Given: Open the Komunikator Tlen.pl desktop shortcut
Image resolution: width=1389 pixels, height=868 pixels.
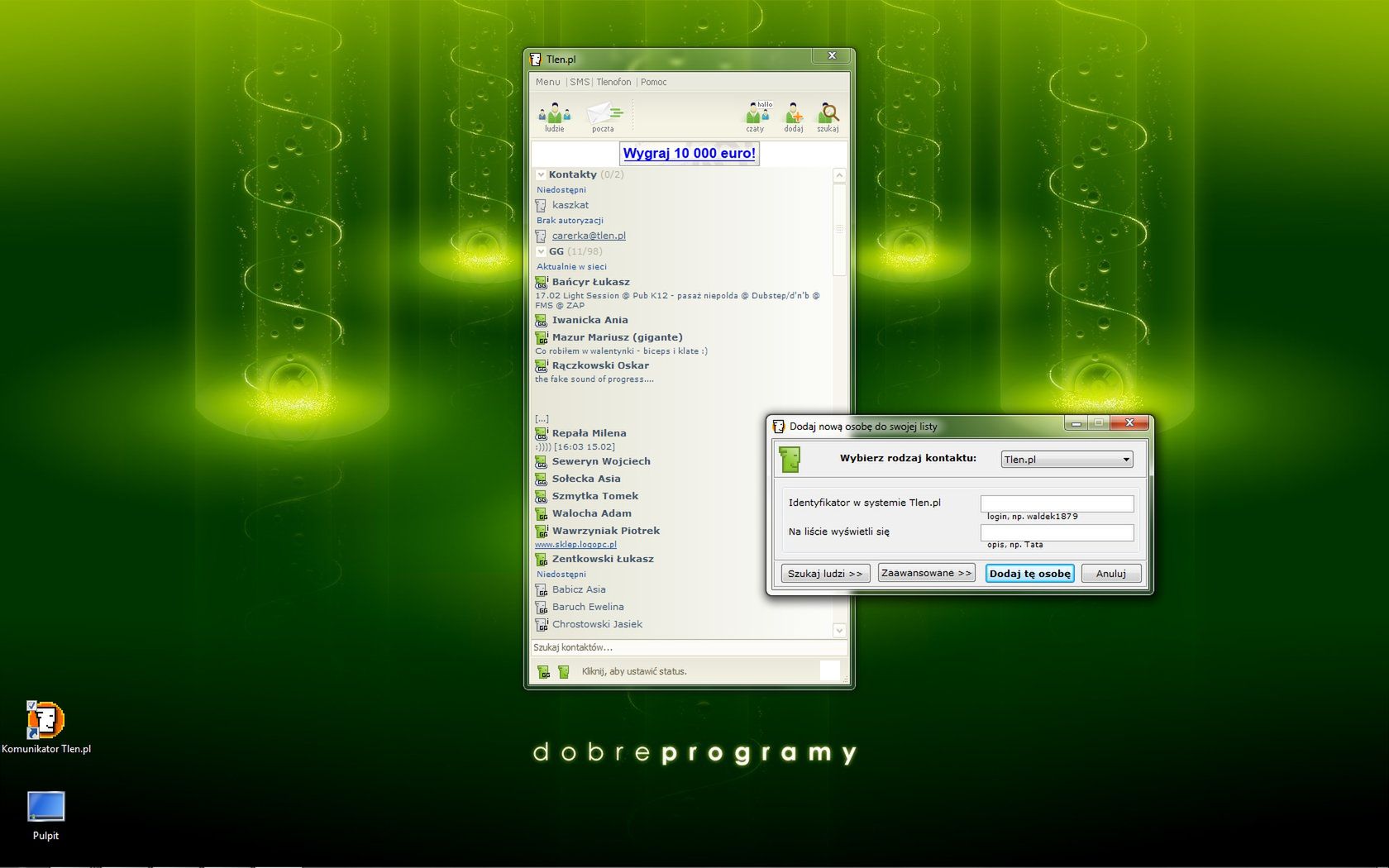Looking at the screenshot, I should pos(45,727).
